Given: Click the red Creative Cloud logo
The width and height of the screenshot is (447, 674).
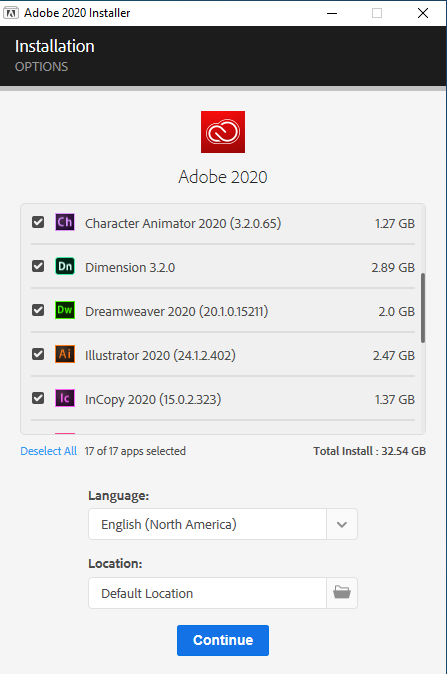Looking at the screenshot, I should click(223, 132).
